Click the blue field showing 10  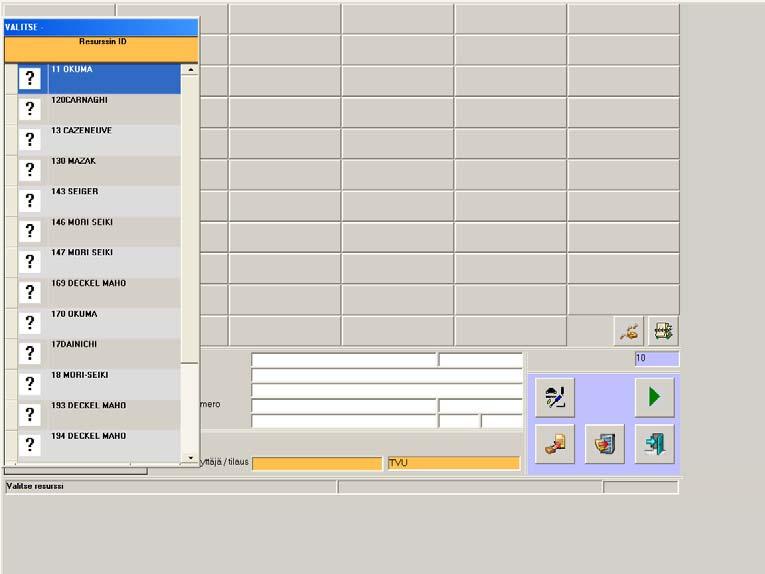657,358
